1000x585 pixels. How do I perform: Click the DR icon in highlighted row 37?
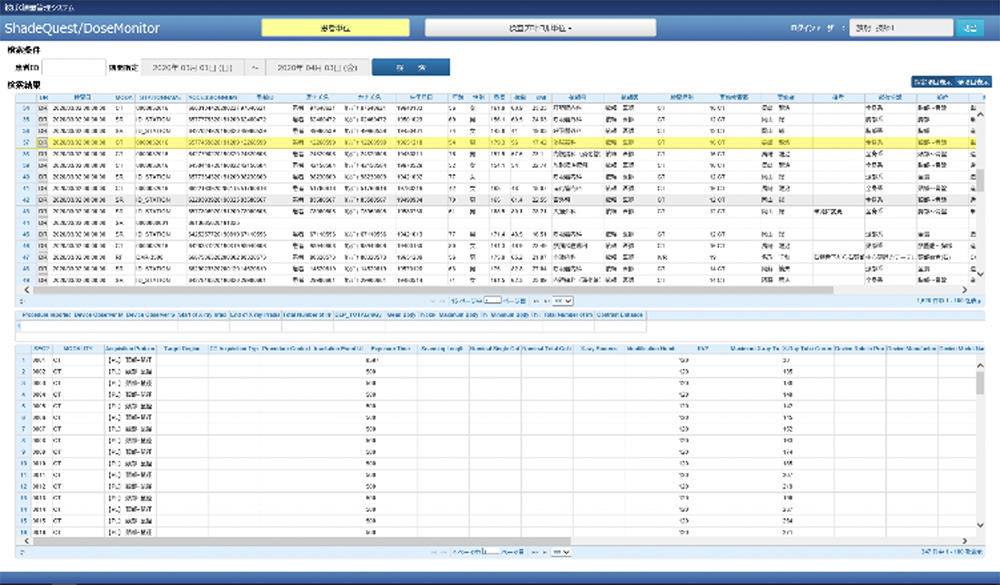click(x=43, y=142)
